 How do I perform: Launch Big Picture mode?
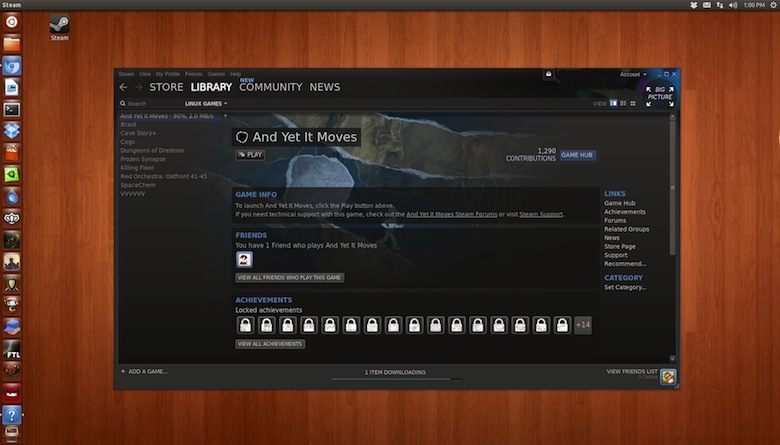pyautogui.click(x=660, y=96)
